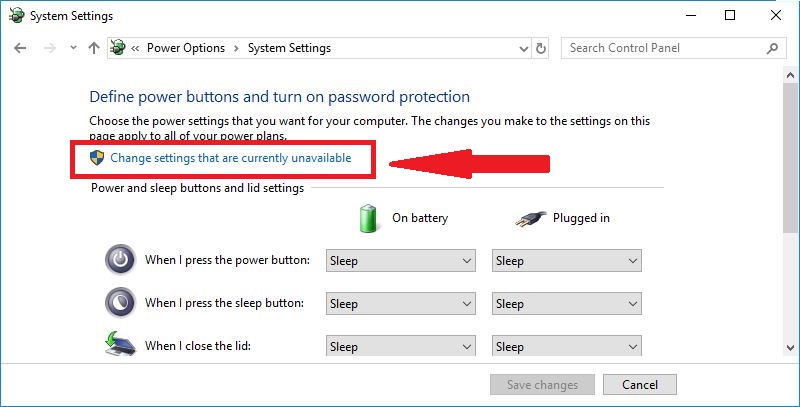The image size is (800, 407).
Task: Go up one level with Up arrow
Action: click(94, 48)
